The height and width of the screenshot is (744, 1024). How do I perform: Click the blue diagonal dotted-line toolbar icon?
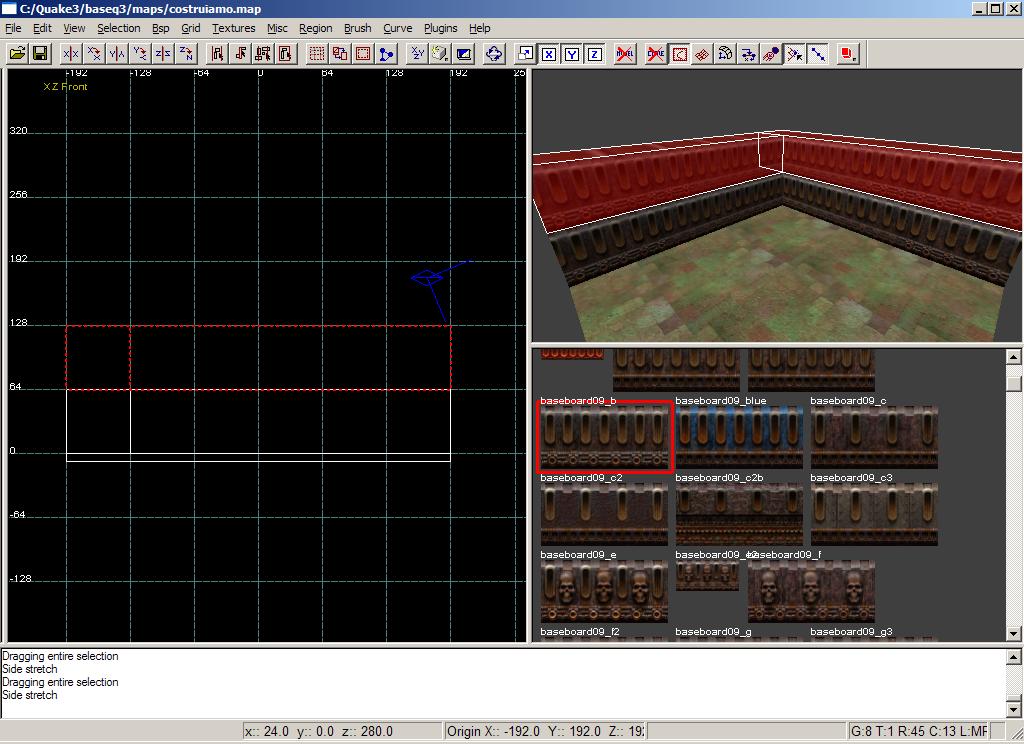point(818,54)
